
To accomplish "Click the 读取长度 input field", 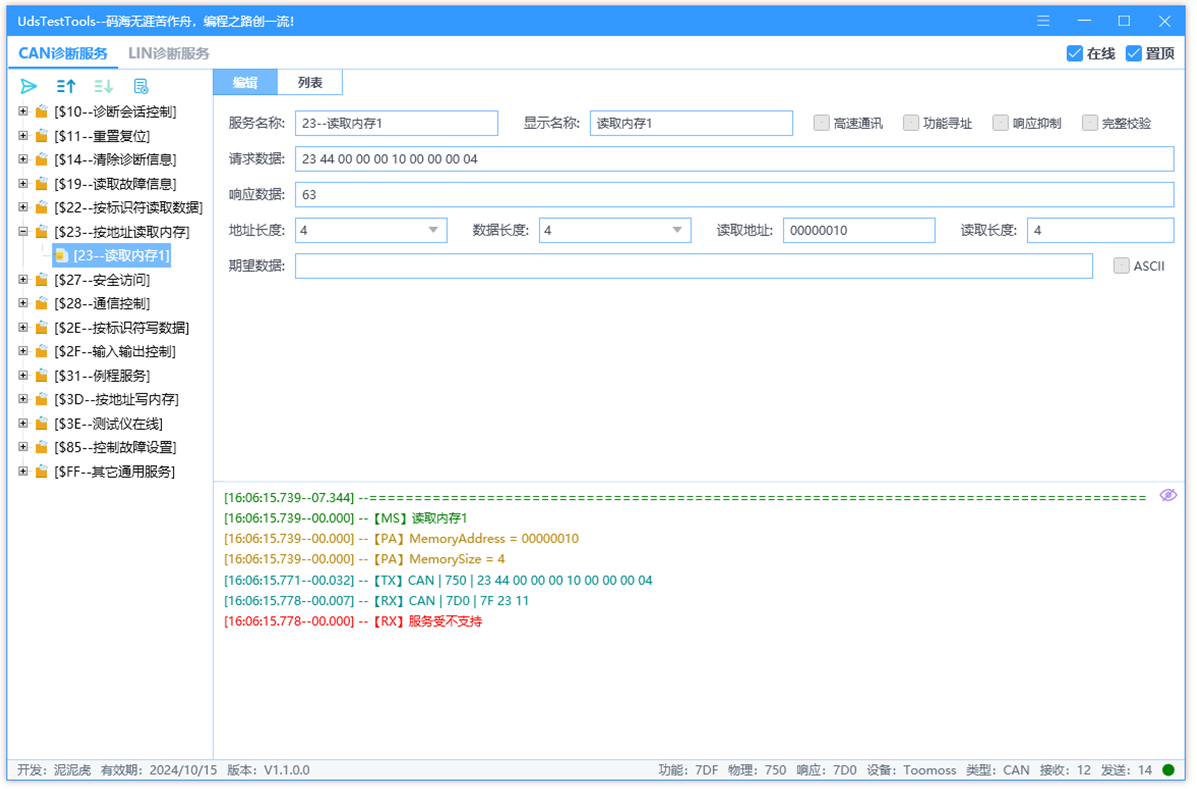I will (x=1100, y=230).
